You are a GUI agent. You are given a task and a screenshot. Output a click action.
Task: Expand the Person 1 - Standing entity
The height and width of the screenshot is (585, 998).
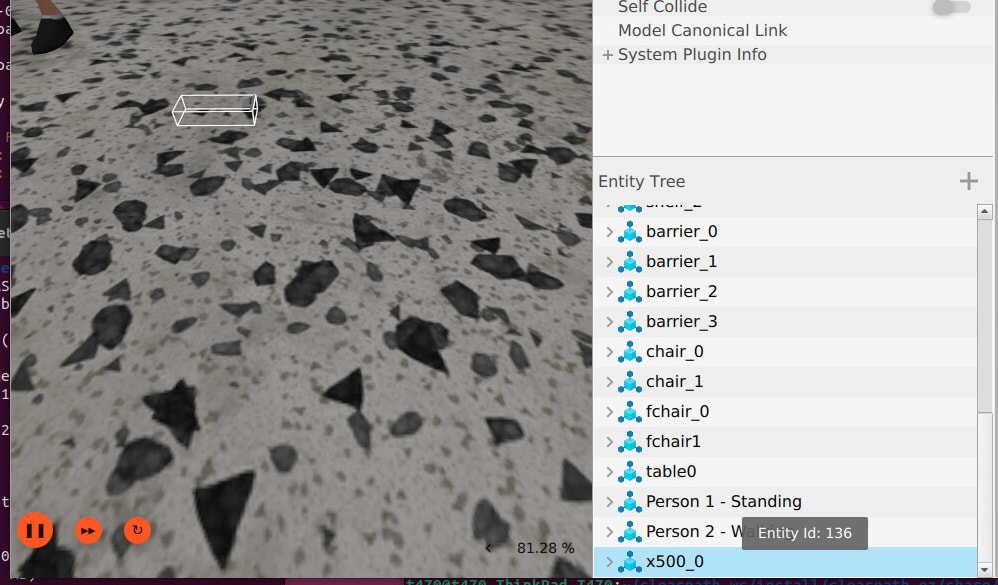(609, 502)
